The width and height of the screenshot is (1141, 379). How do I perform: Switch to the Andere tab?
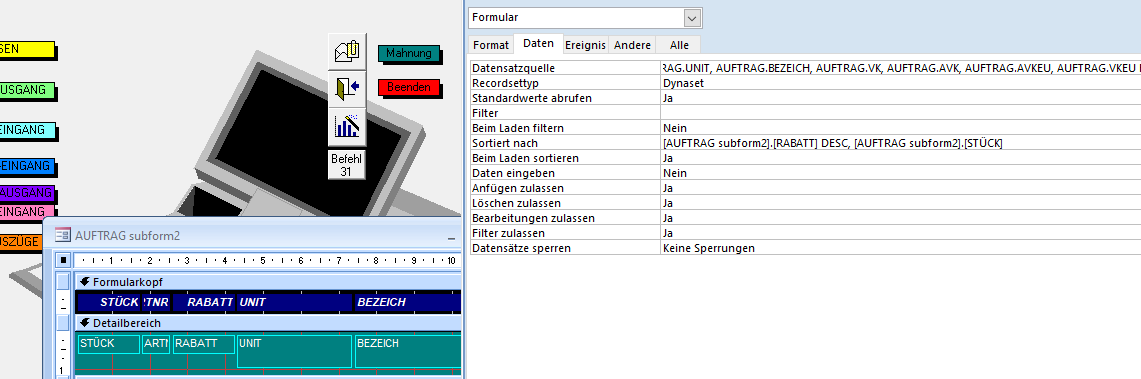pos(632,45)
